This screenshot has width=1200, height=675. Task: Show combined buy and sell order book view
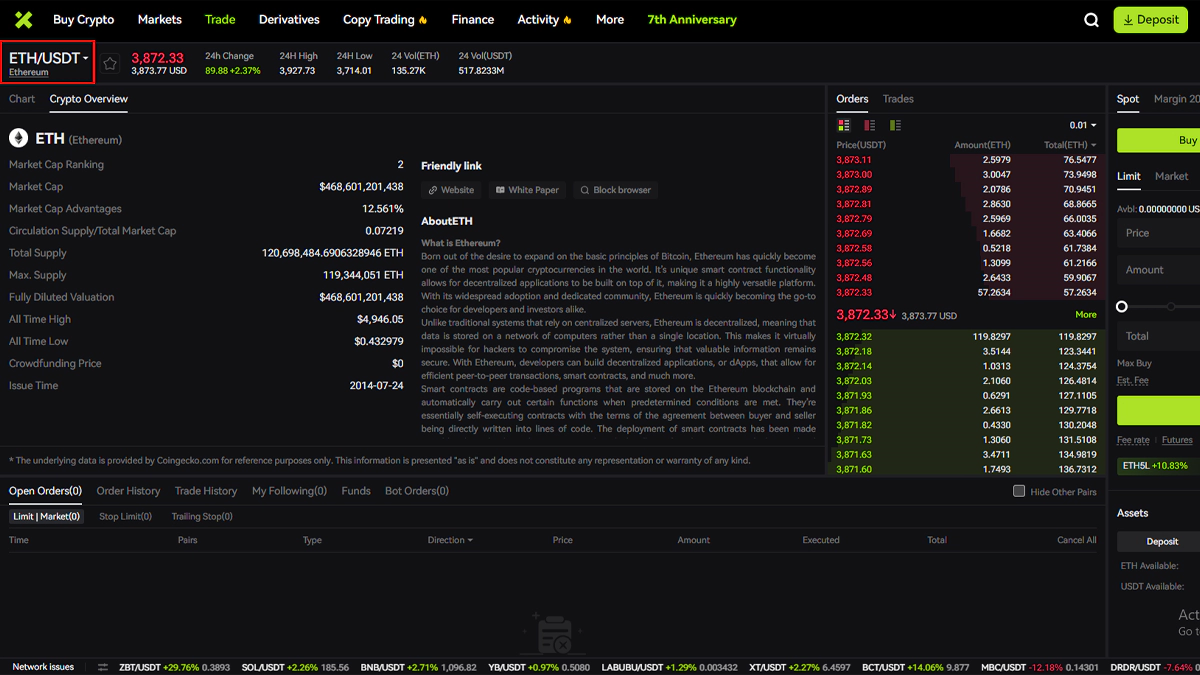(x=844, y=125)
